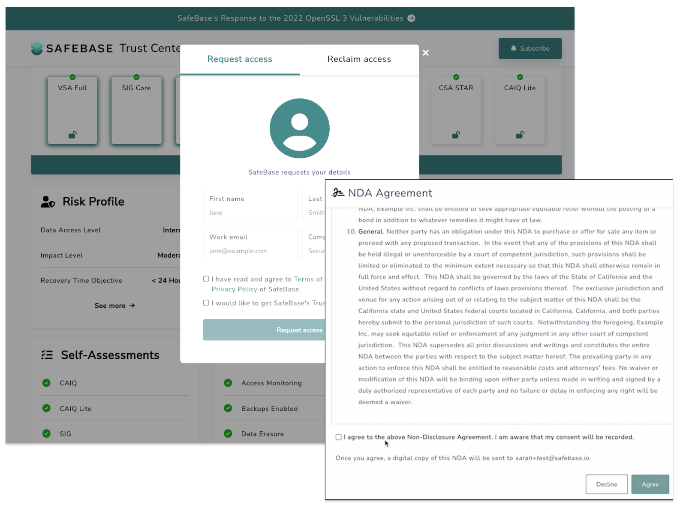This screenshot has height=515, width=686.
Task: Expand Risk Profile with See more
Action: [115, 305]
